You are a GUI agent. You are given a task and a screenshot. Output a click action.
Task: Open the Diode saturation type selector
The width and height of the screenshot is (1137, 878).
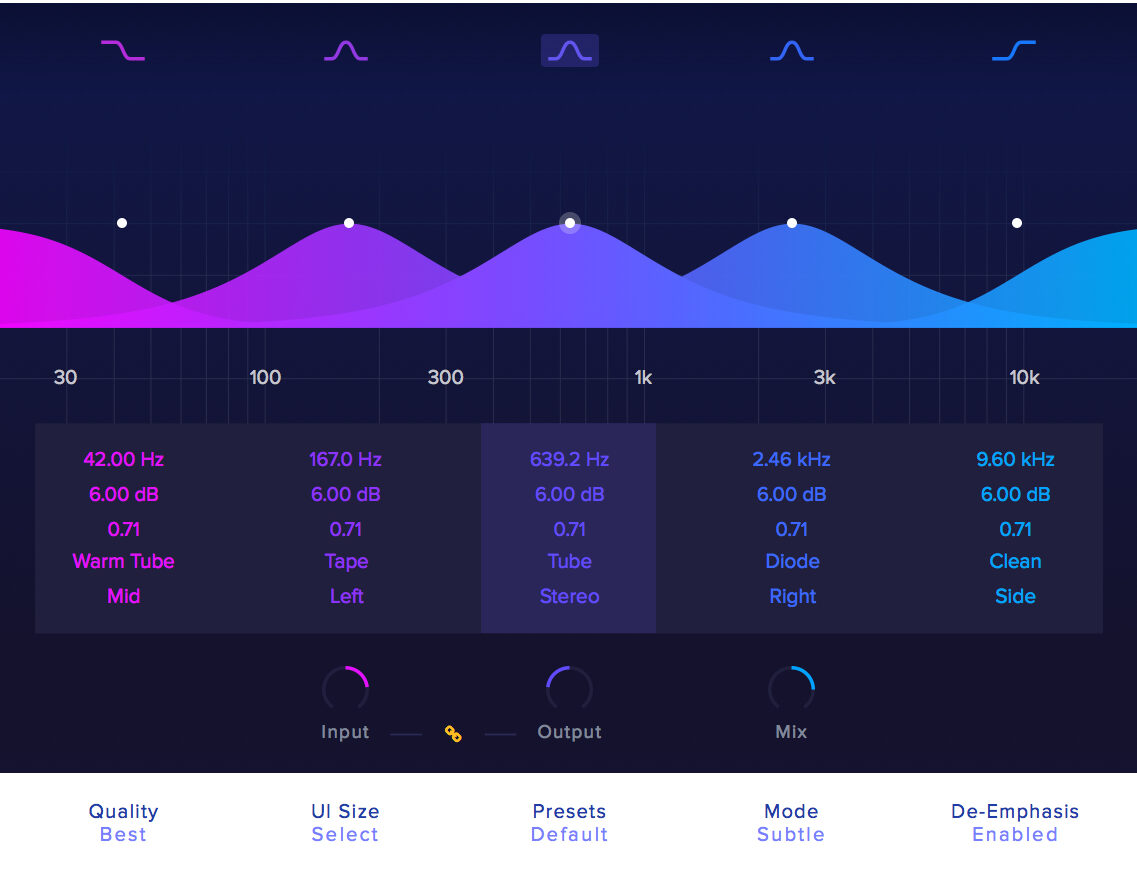tap(792, 561)
